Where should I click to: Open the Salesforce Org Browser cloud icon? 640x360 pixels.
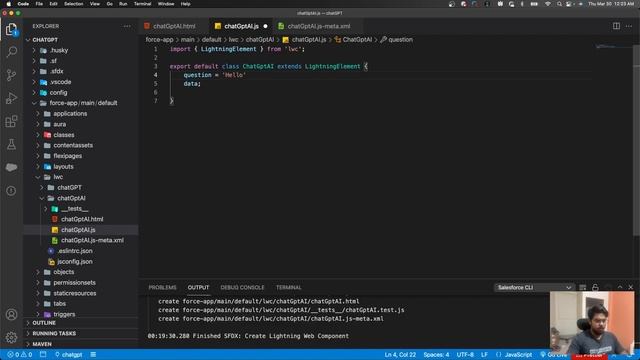click(x=11, y=167)
